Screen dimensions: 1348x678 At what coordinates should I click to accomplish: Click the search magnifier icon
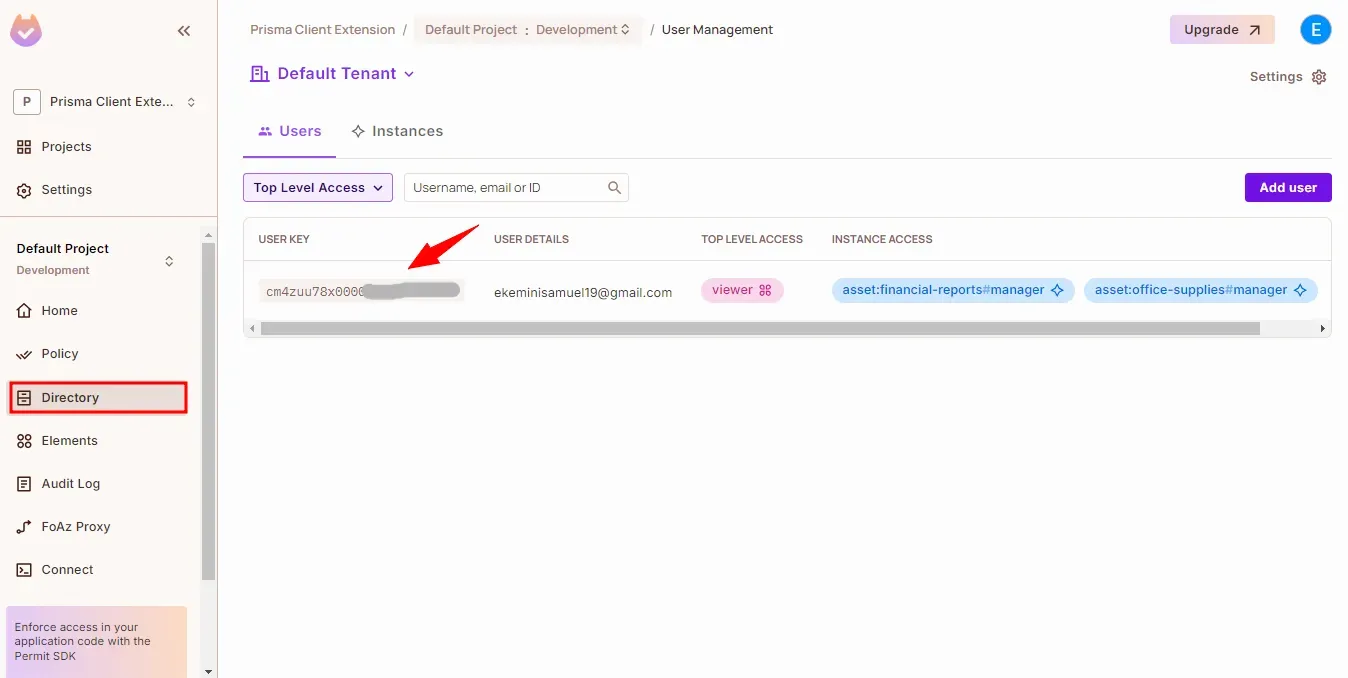click(615, 188)
